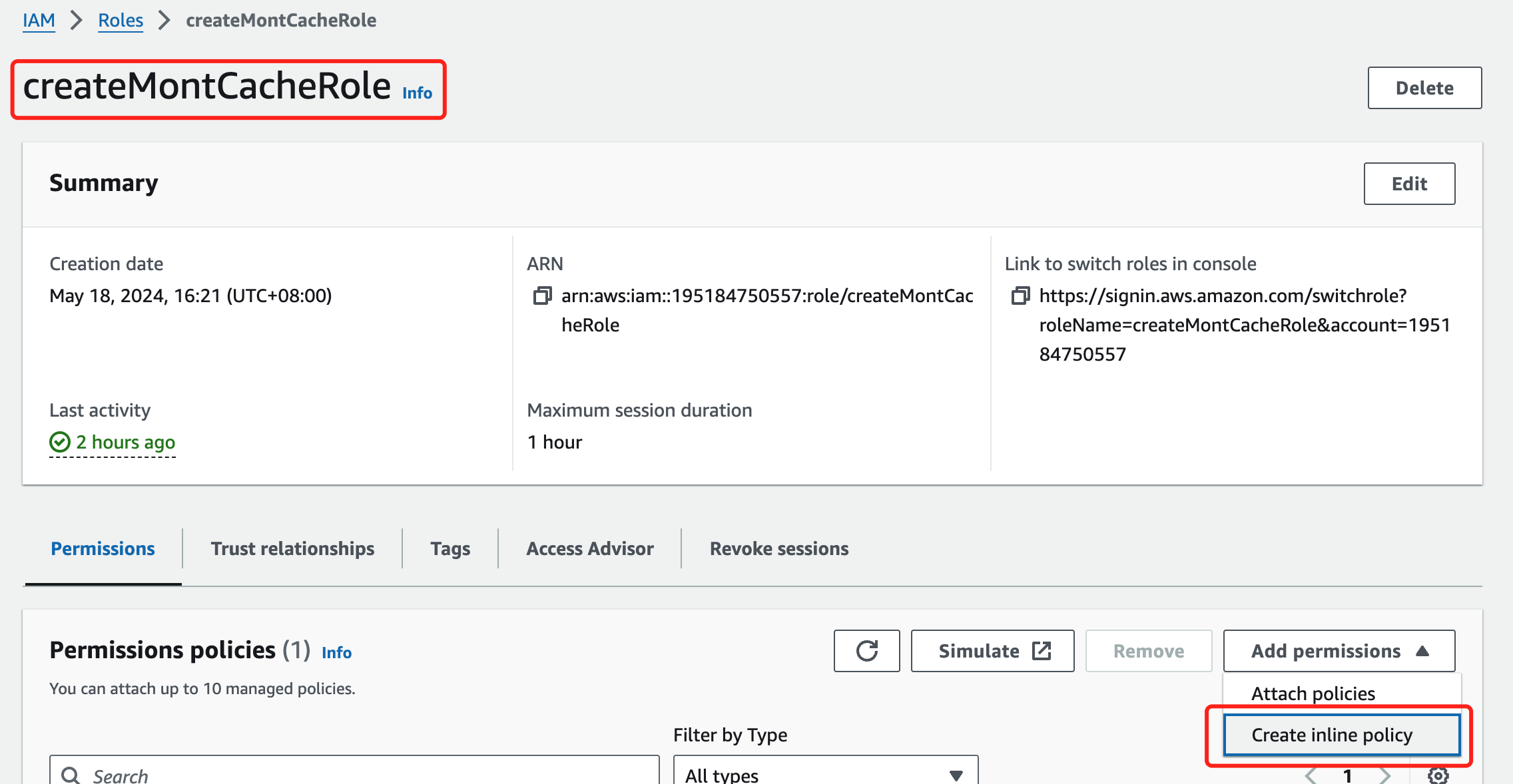Switch to the Trust relationships tab
The height and width of the screenshot is (784, 1513).
[292, 548]
